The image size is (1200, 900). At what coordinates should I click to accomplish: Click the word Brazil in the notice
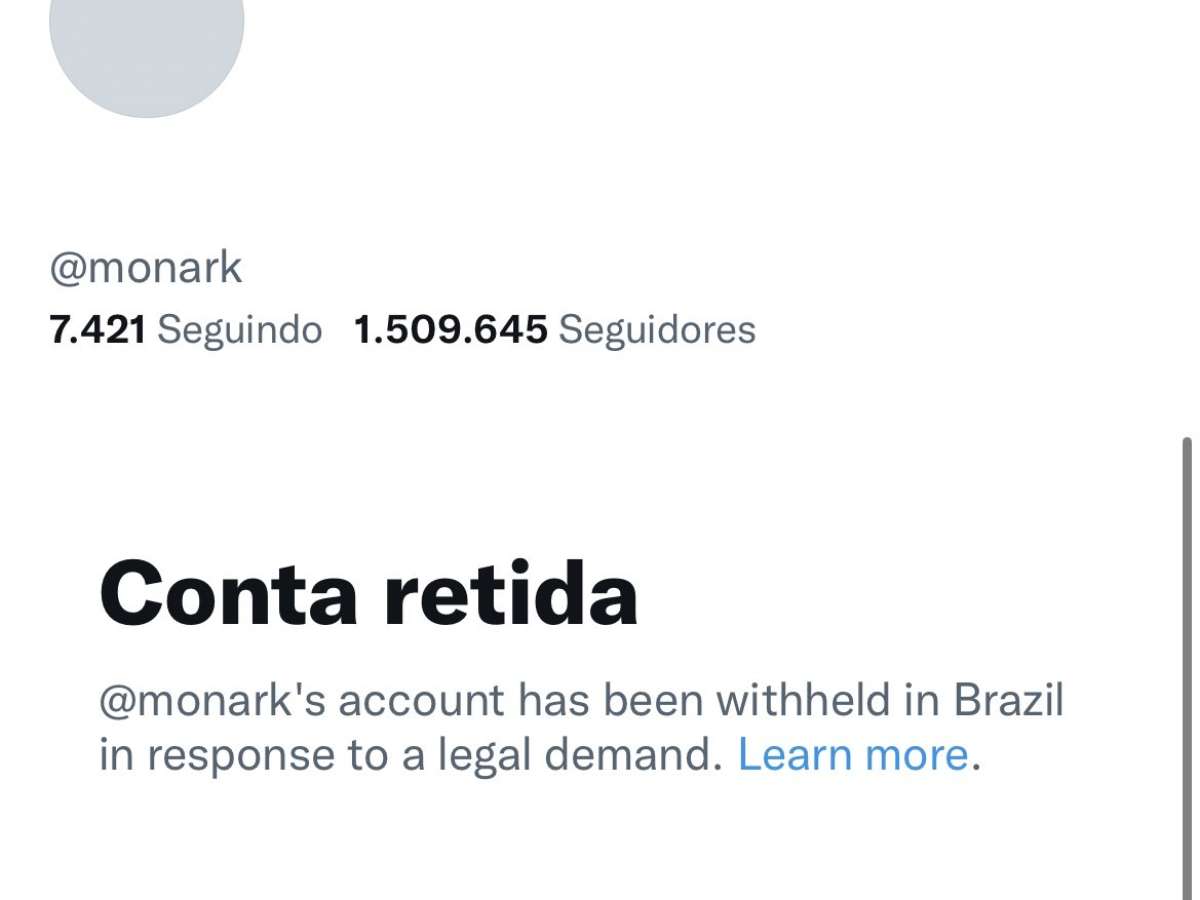tap(1008, 700)
